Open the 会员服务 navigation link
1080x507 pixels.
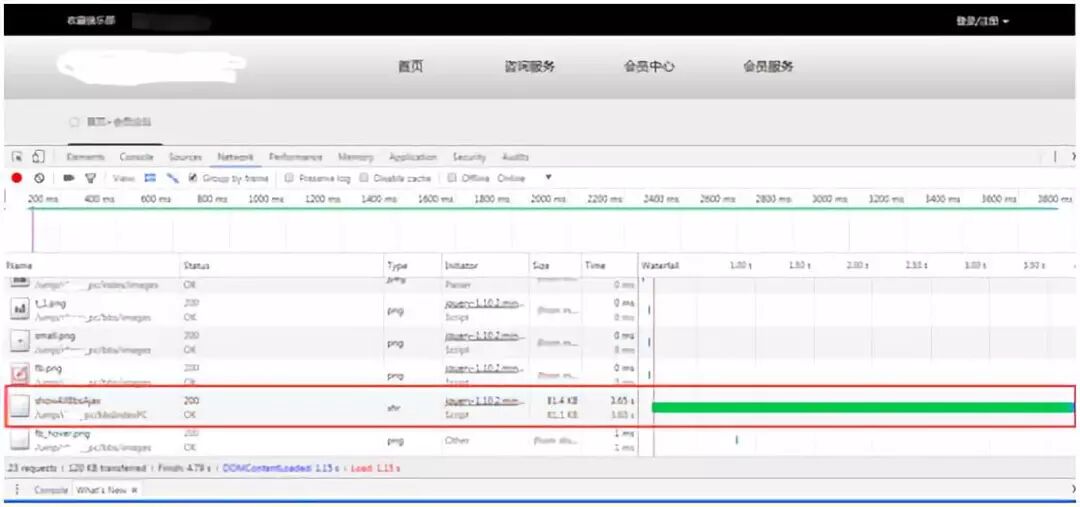pos(768,67)
